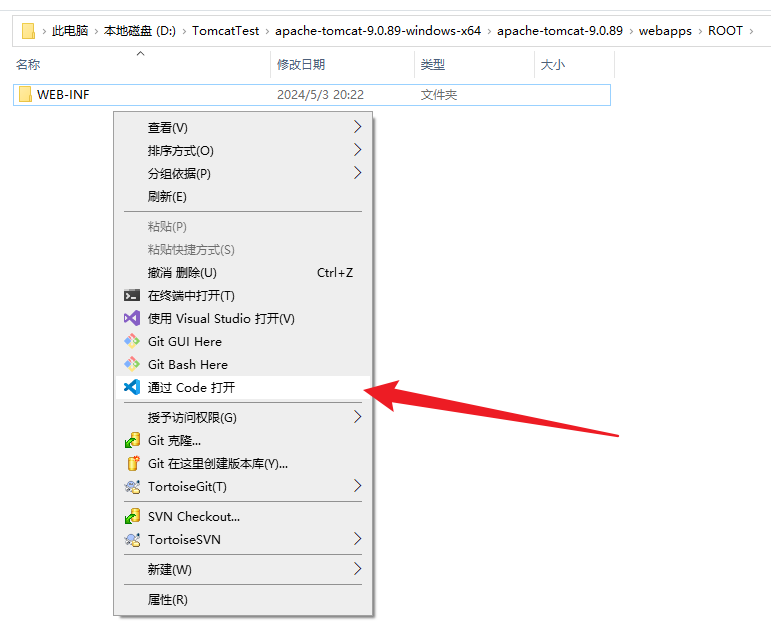This screenshot has width=771, height=631.
Task: Expand the 排序方式(O) submenu arrow
Action: tap(357, 150)
